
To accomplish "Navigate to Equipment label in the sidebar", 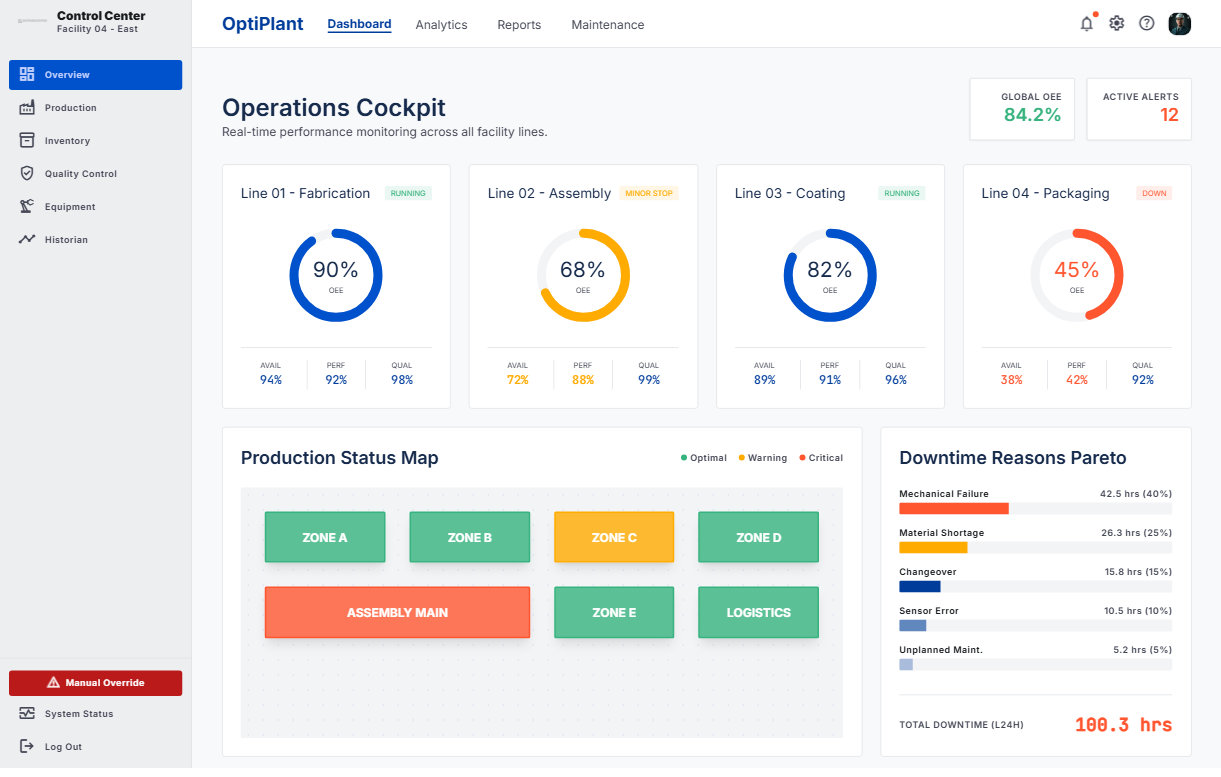I will (x=70, y=207).
